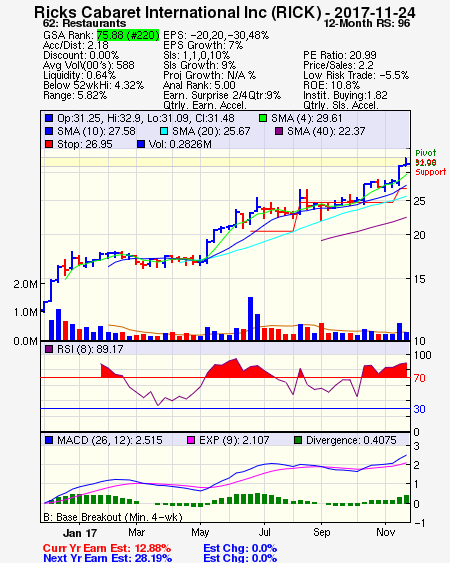Click the blue OHLC price legend swatch
450x563 pixels.
pos(49,118)
